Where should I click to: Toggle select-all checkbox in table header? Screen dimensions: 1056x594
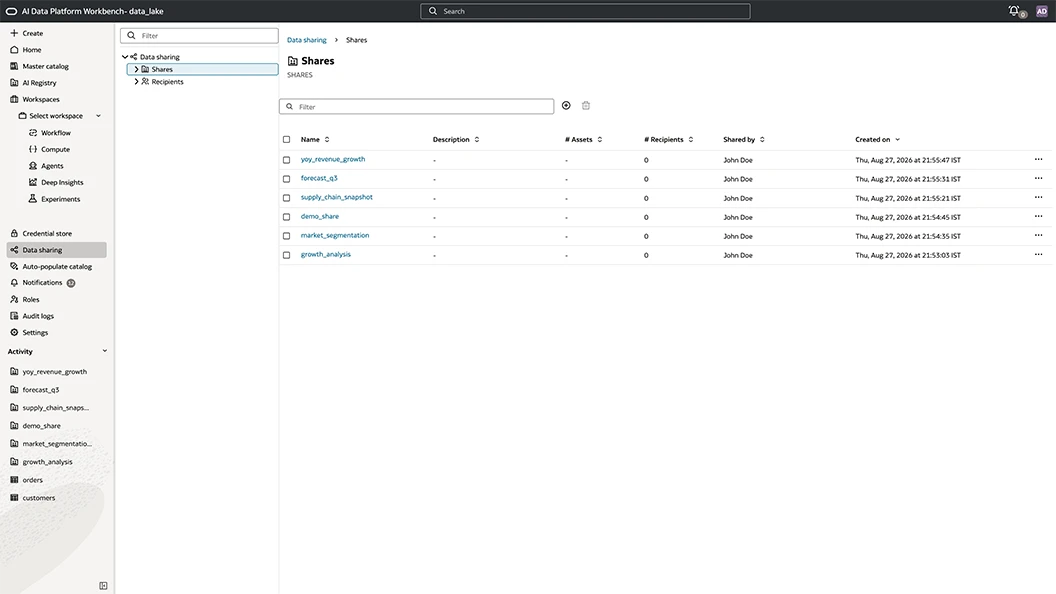point(286,139)
